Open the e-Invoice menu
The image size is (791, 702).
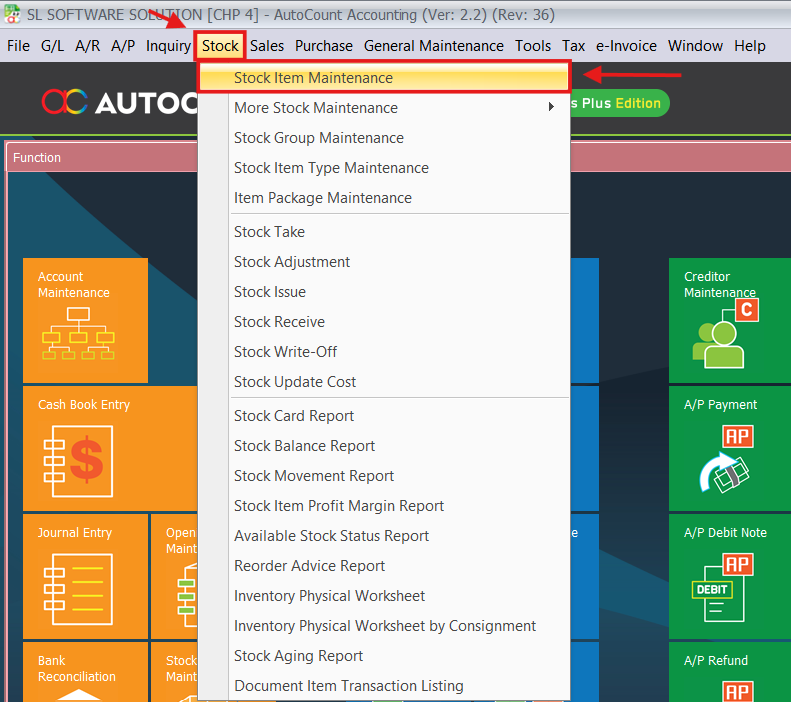[626, 46]
